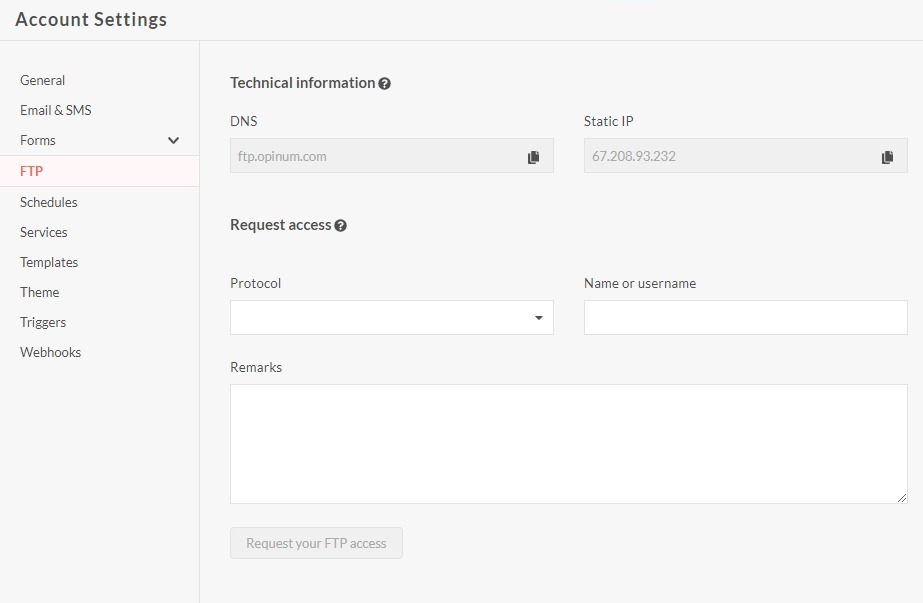Grab the Remarks textarea resize handle

(x=902, y=498)
